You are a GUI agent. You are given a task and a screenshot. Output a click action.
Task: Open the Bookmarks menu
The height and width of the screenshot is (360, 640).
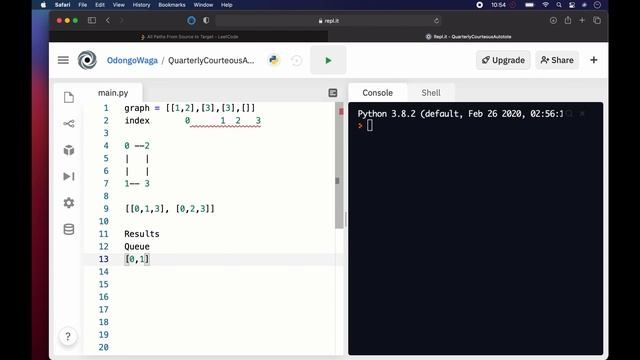[x=172, y=5]
